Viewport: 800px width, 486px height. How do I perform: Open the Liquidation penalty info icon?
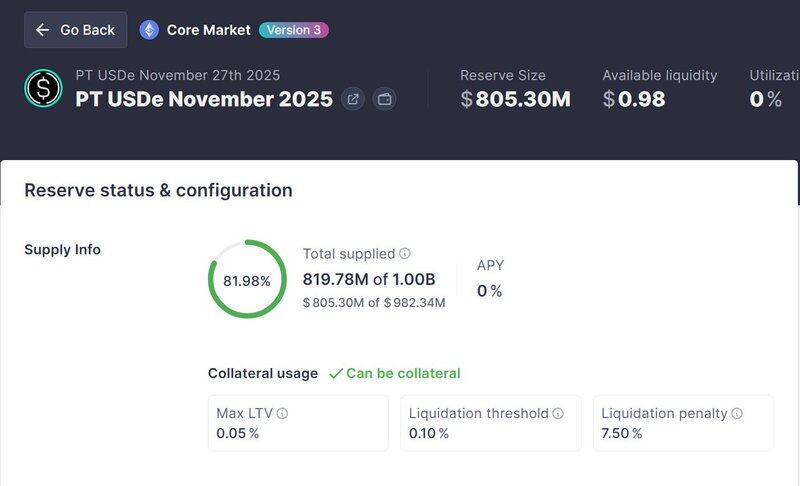737,413
